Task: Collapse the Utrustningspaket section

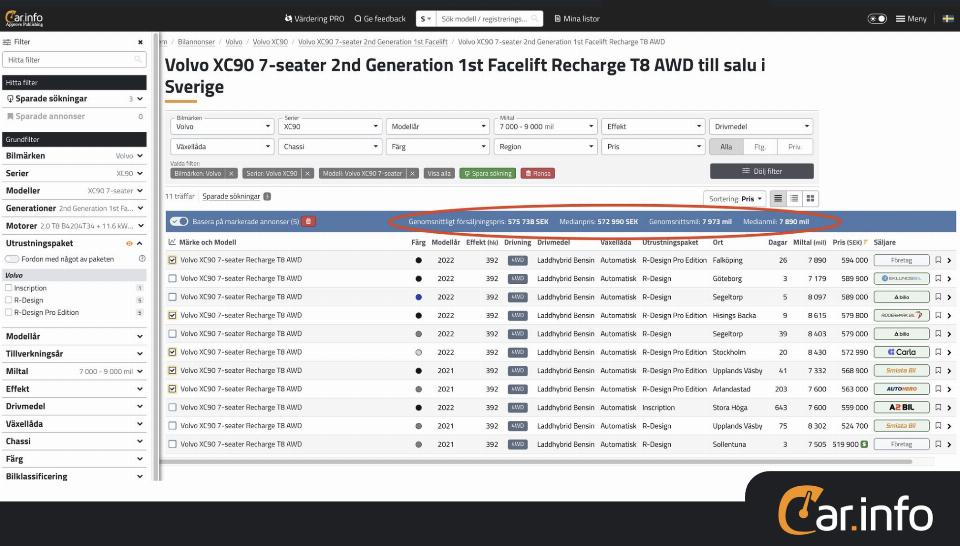Action: pyautogui.click(x=140, y=243)
